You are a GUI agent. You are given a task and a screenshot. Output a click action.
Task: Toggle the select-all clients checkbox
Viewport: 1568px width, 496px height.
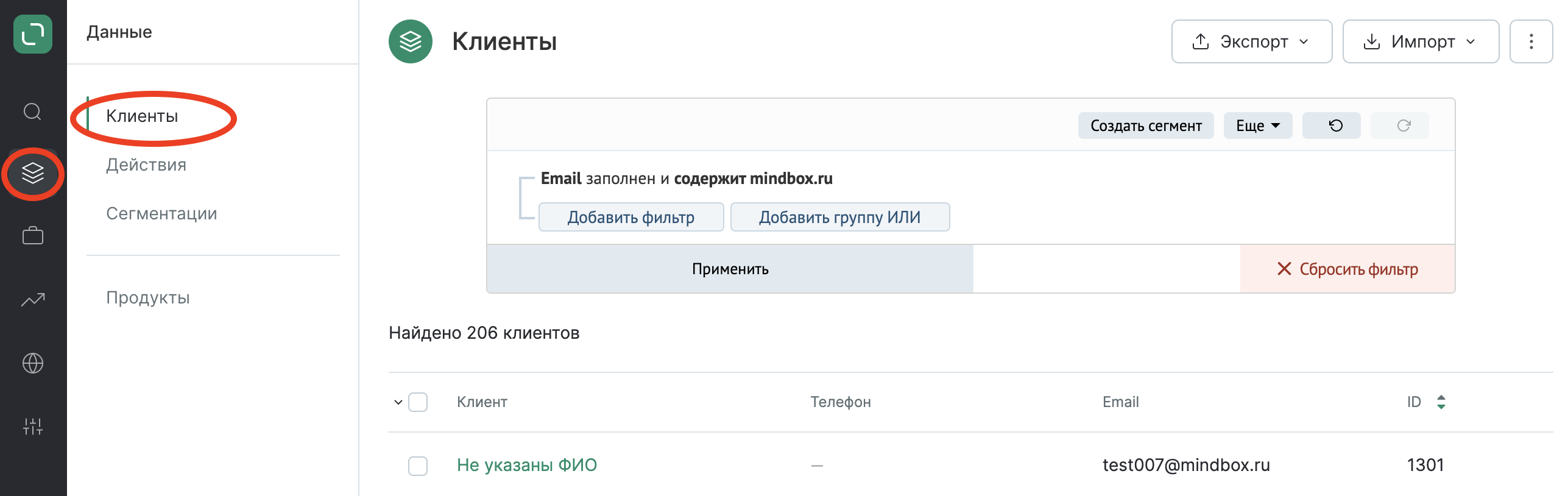418,402
